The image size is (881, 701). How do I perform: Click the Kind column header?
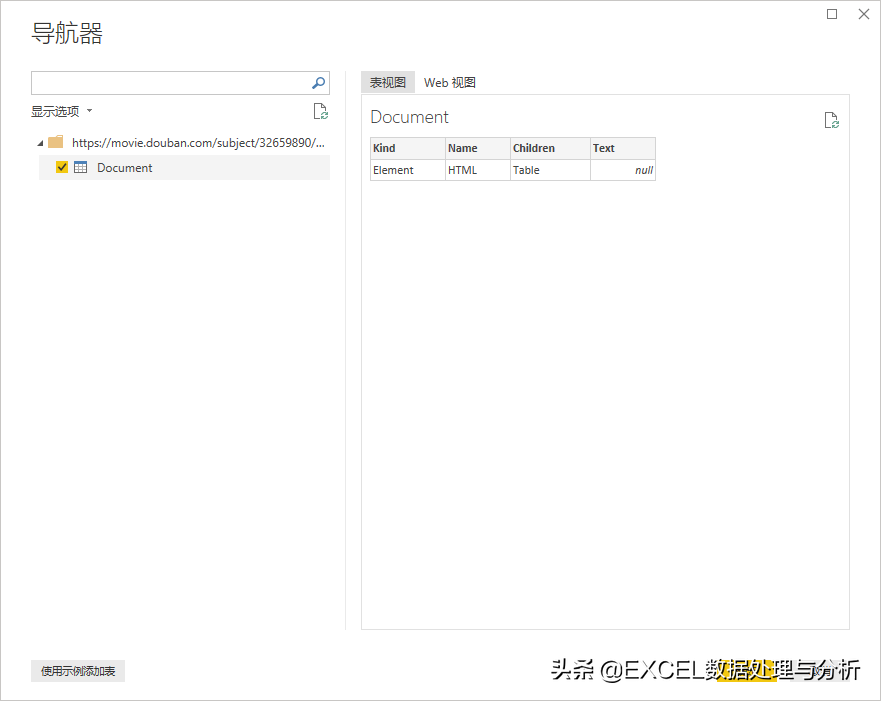pyautogui.click(x=408, y=148)
